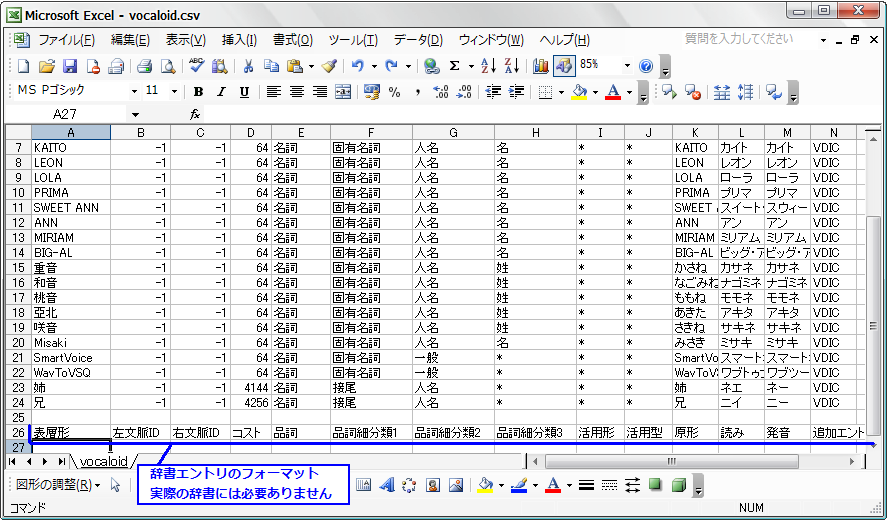This screenshot has height=520, width=887.
Task: Open the MS Pゴシック font dropdown
Action: [134, 92]
